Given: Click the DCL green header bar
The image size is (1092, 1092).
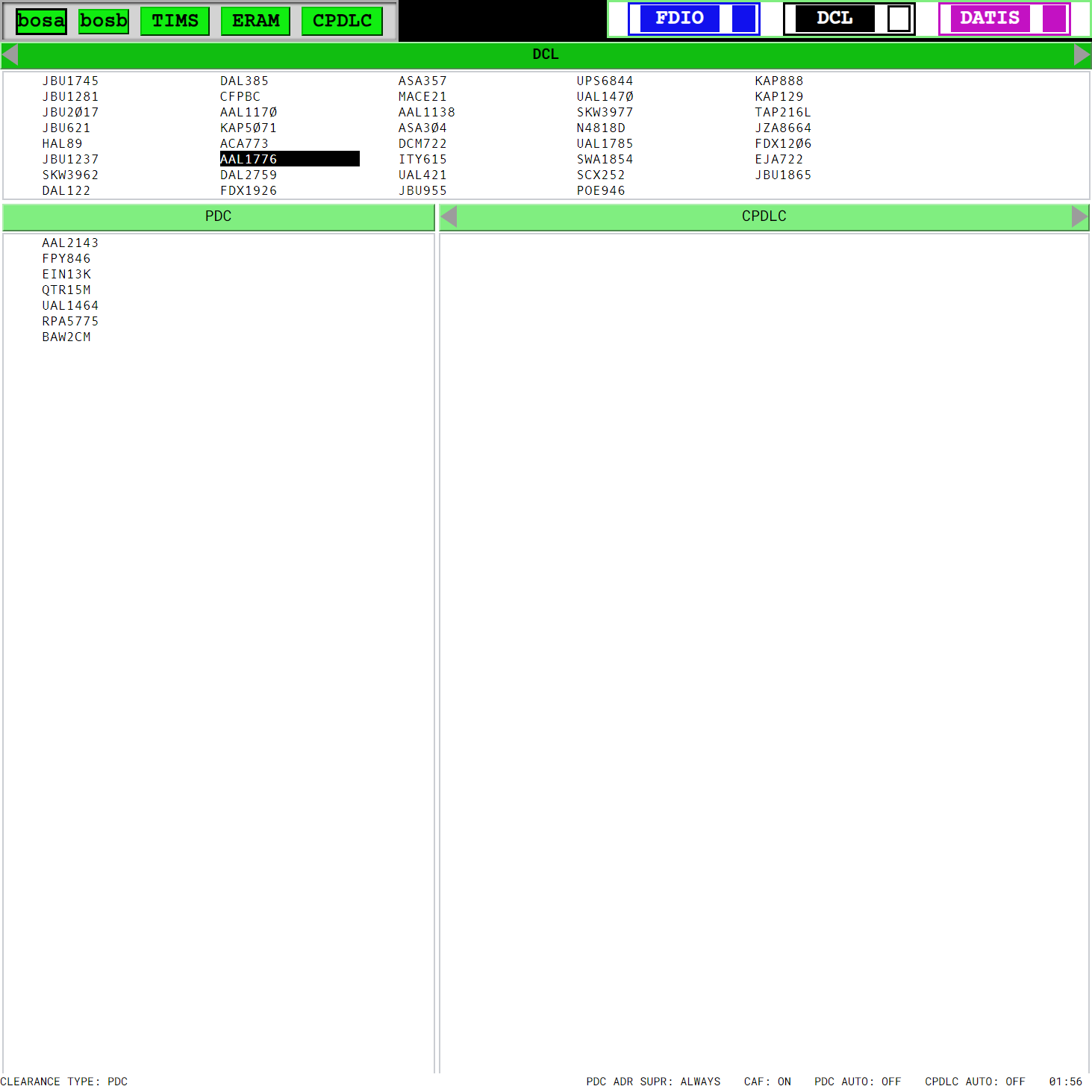Looking at the screenshot, I should click(x=546, y=54).
